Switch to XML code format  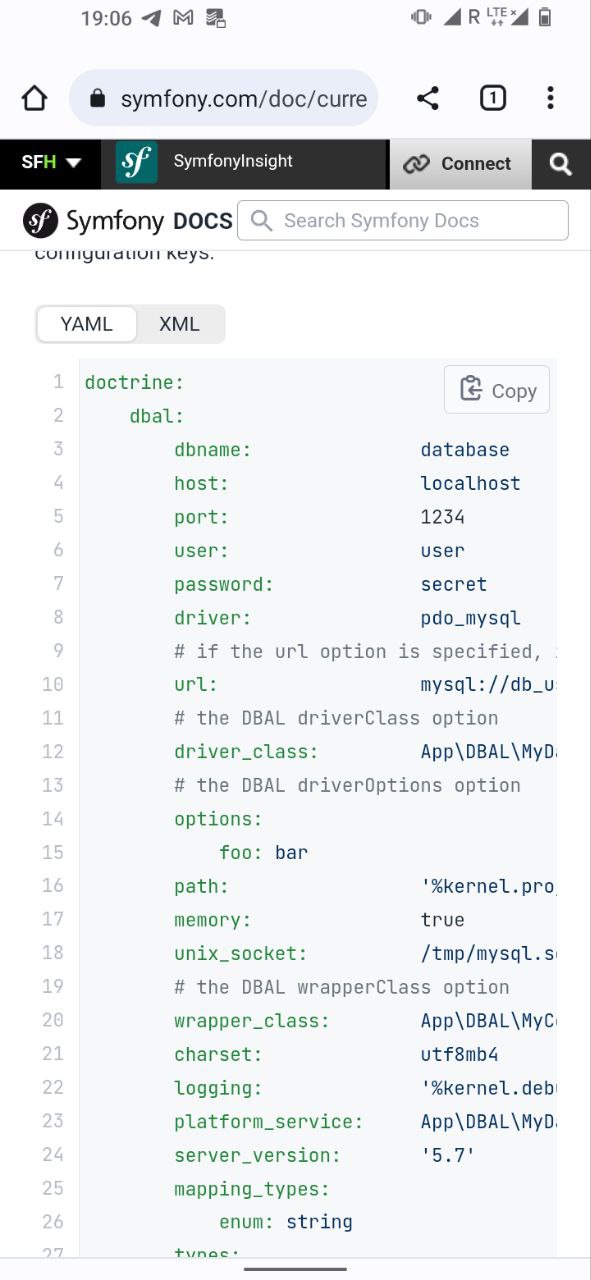[x=180, y=324]
